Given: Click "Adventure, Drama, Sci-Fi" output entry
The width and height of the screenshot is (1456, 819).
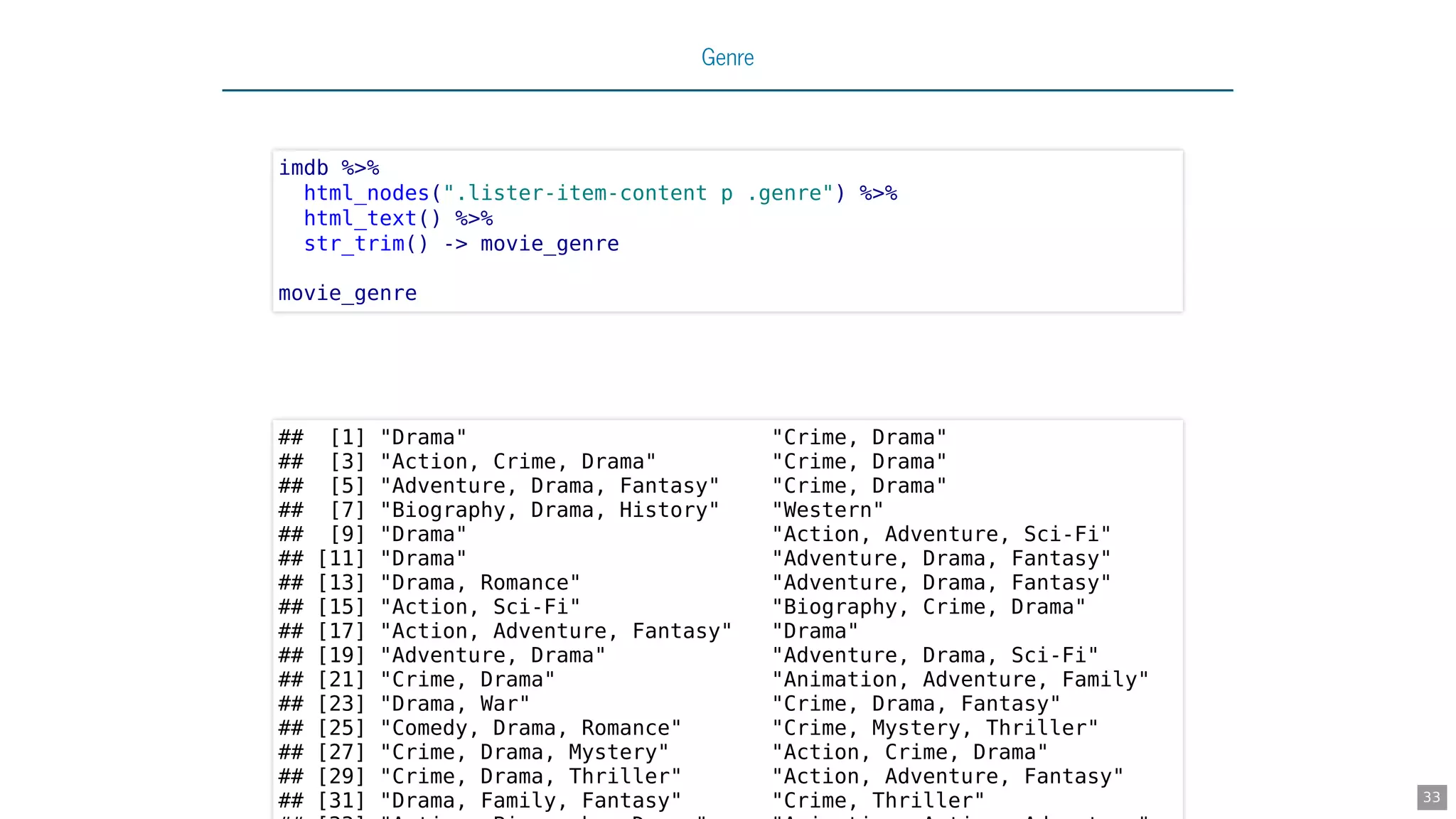Looking at the screenshot, I should coord(935,655).
